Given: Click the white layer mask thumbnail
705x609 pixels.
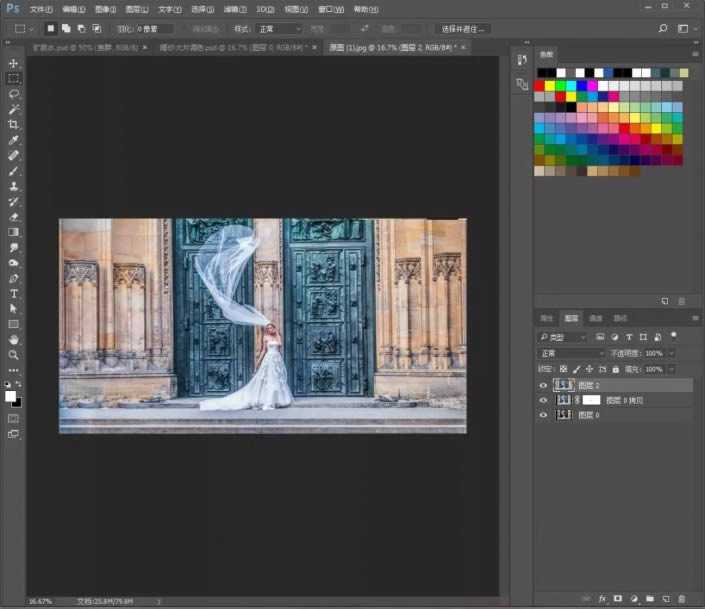Looking at the screenshot, I should [x=592, y=400].
